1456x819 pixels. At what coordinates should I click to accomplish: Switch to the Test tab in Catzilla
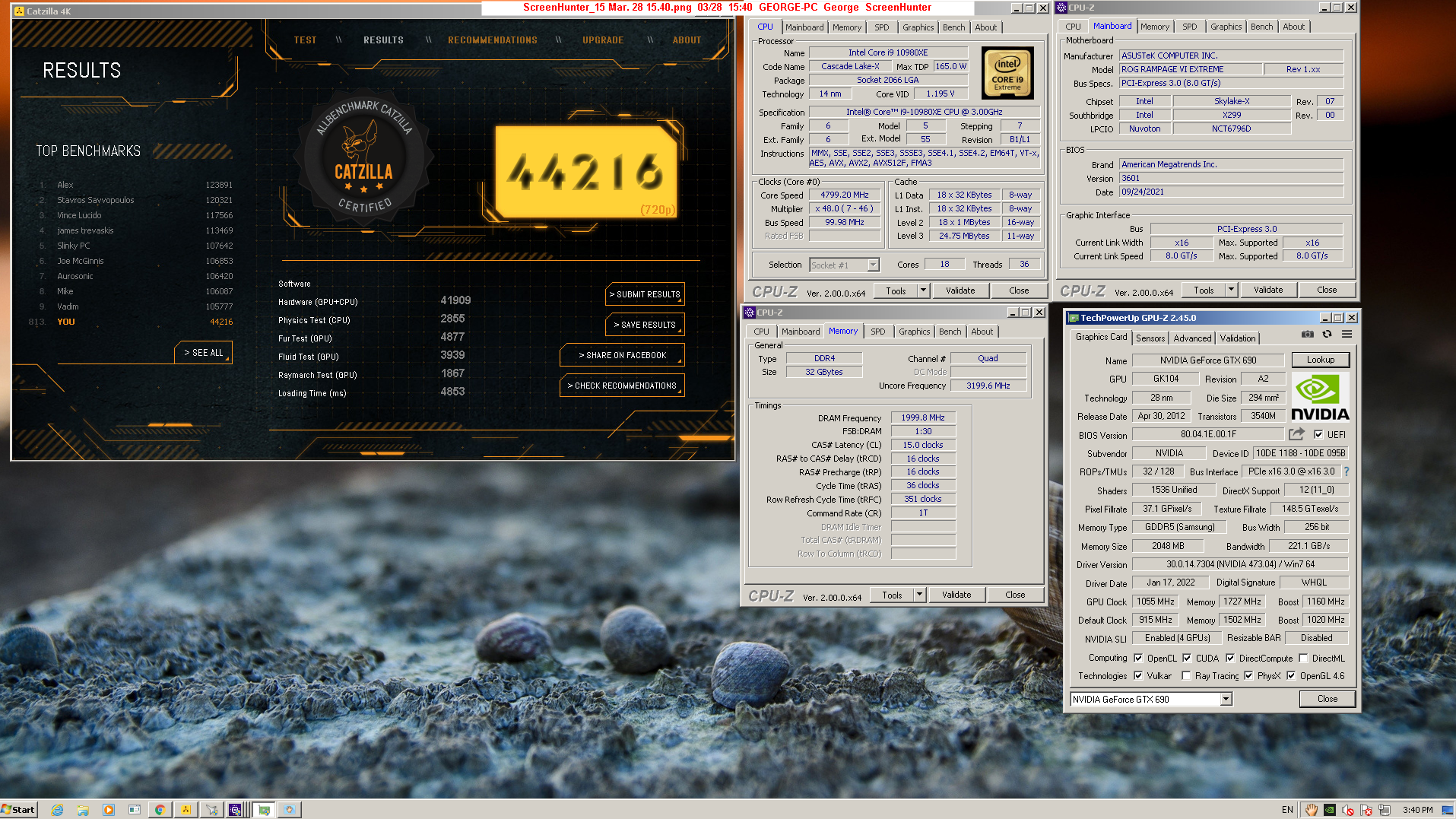(305, 40)
